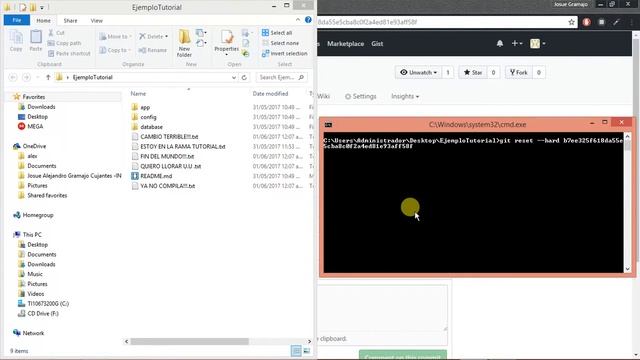Click the bookmark star in browser address bar
Image resolution: width=640 pixels, height=360 pixels.
[571, 22]
